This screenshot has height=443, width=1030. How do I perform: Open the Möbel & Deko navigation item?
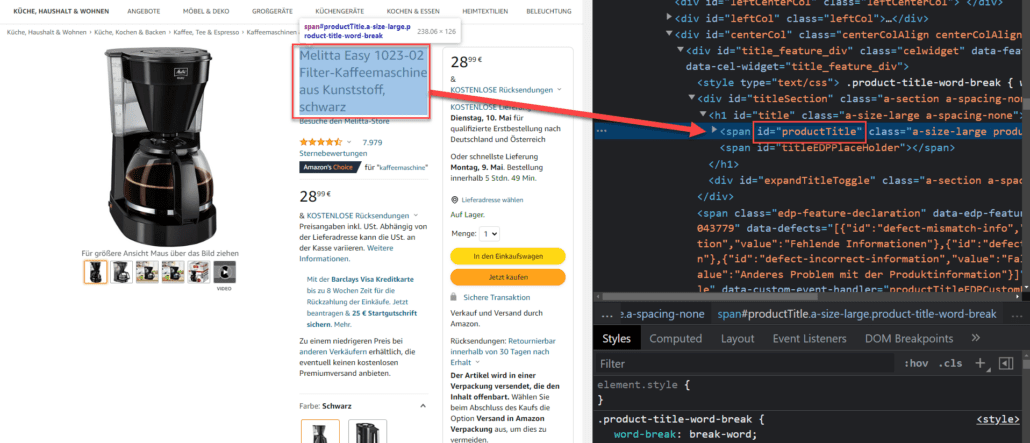click(x=206, y=12)
